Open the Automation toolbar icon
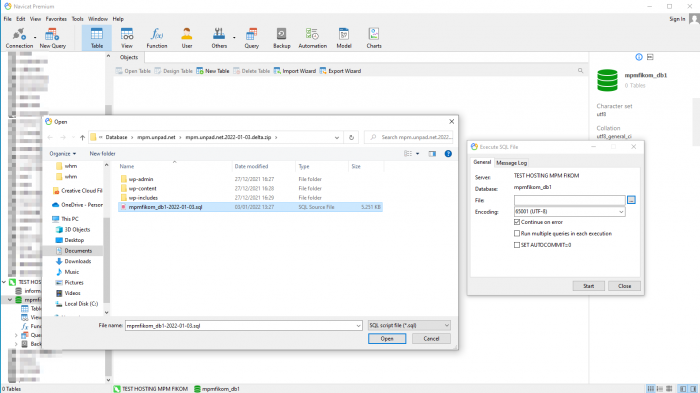 (x=312, y=38)
